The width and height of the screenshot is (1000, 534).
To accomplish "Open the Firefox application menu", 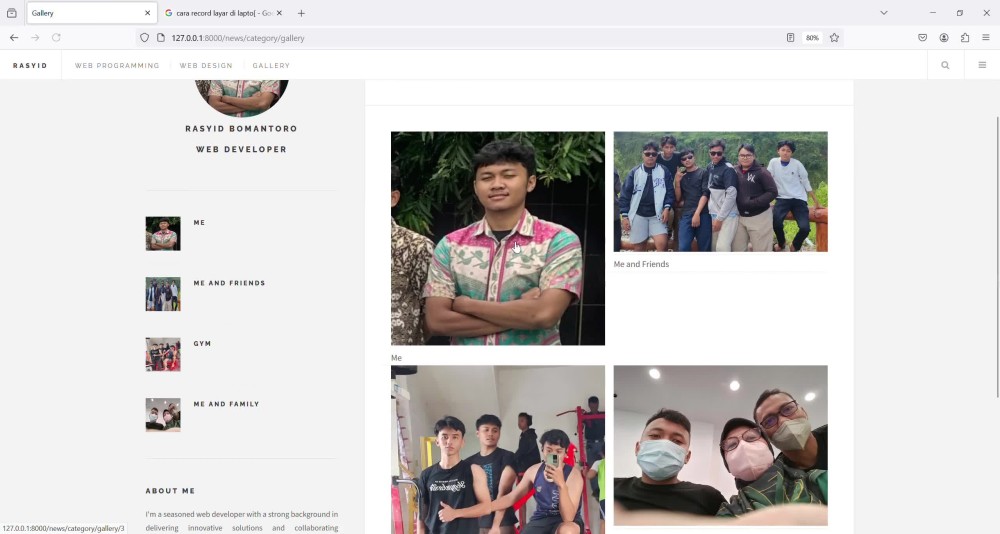I will tap(986, 38).
